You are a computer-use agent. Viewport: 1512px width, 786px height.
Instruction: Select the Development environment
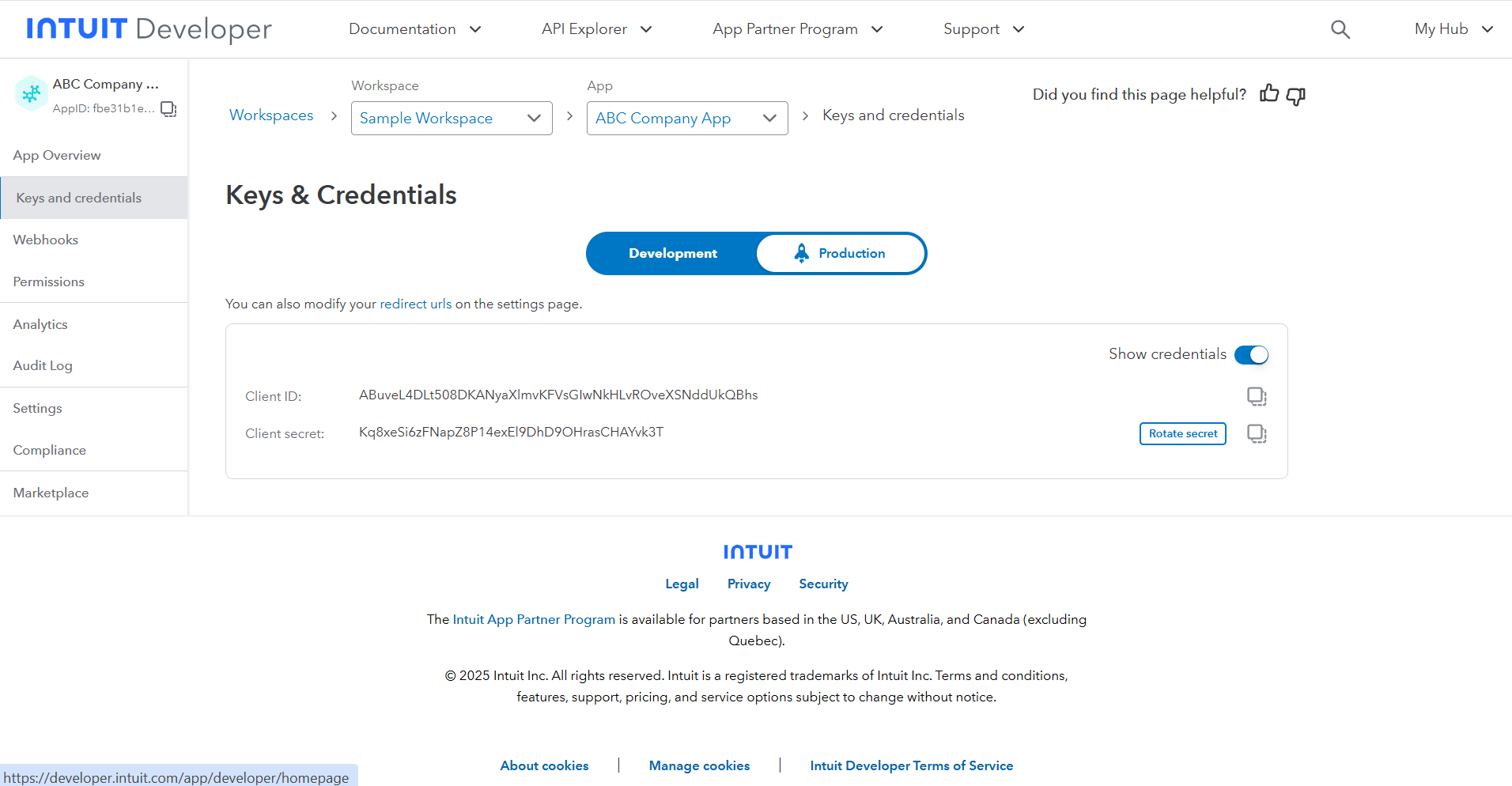672,253
